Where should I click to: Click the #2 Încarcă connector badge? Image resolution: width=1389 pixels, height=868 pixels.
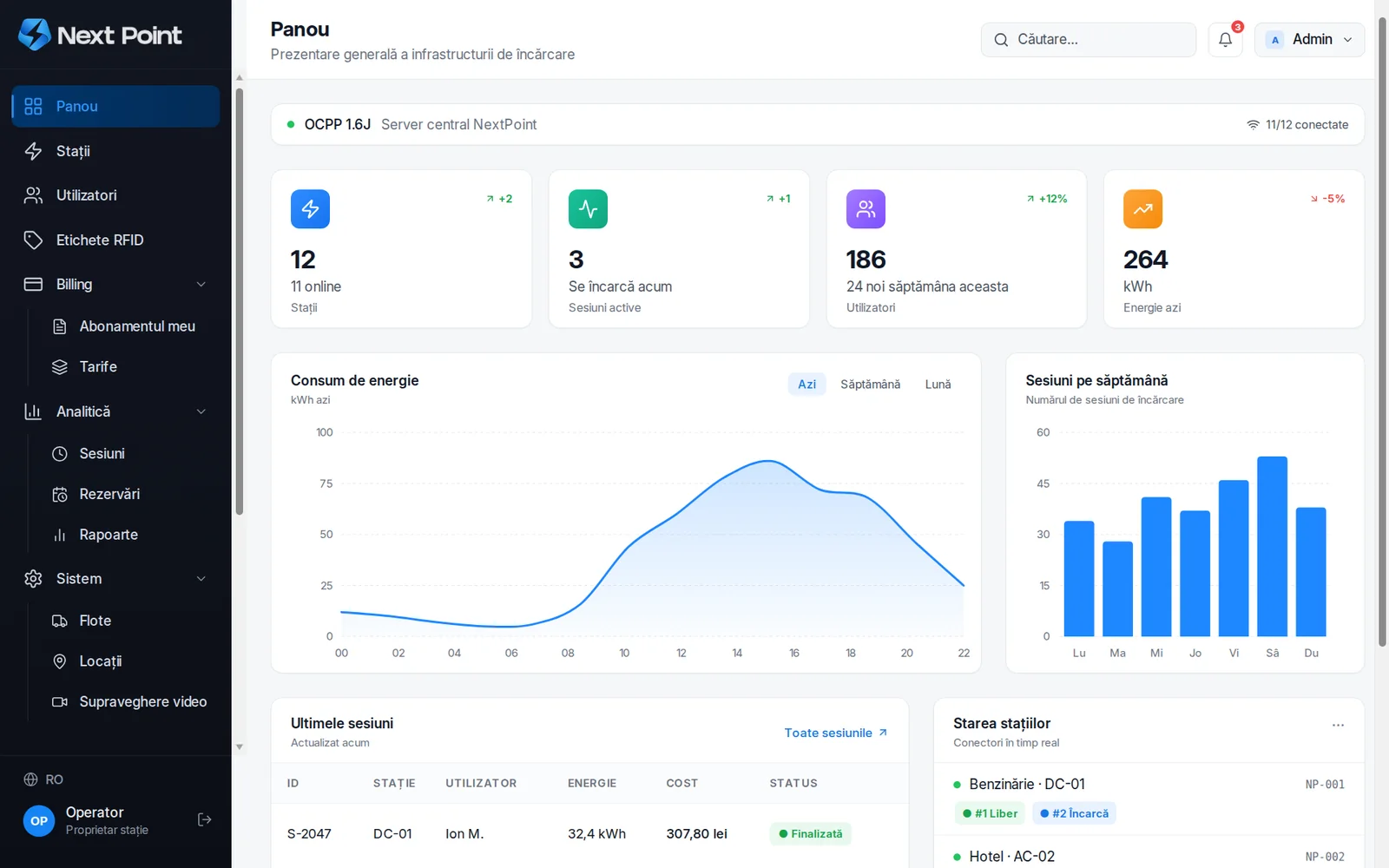(x=1074, y=813)
